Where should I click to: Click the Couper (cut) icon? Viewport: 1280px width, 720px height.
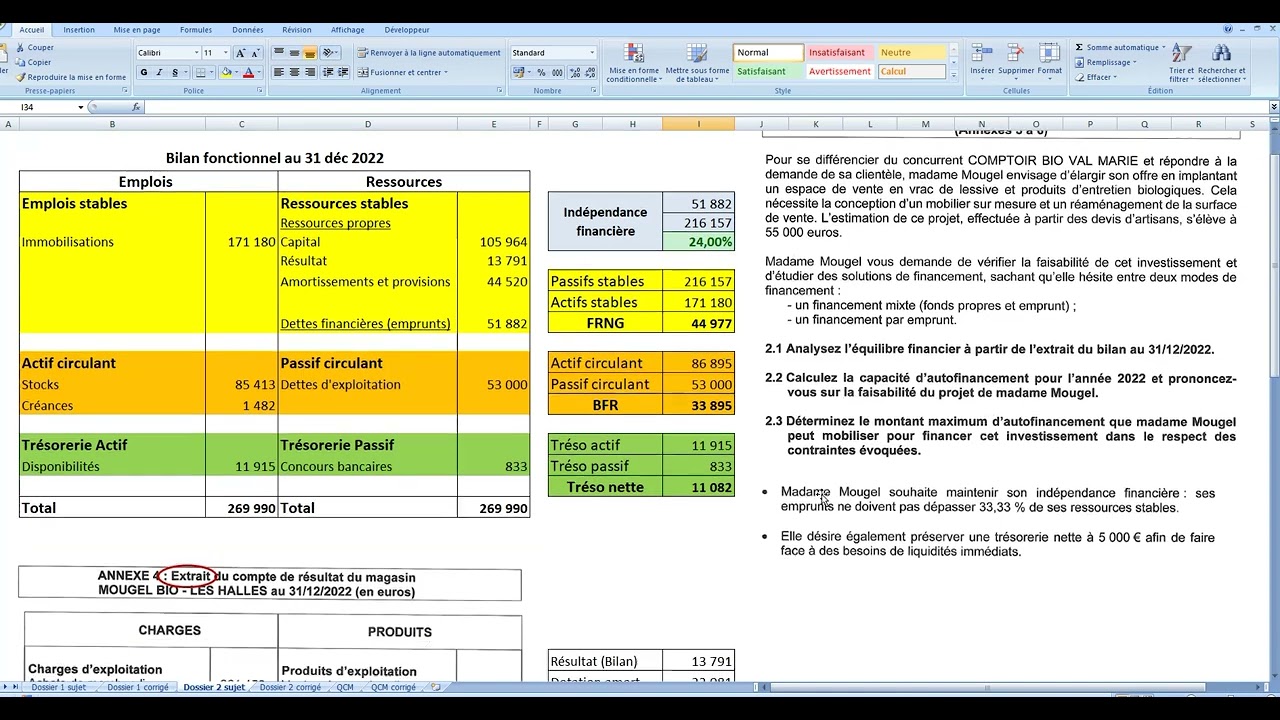[21, 47]
